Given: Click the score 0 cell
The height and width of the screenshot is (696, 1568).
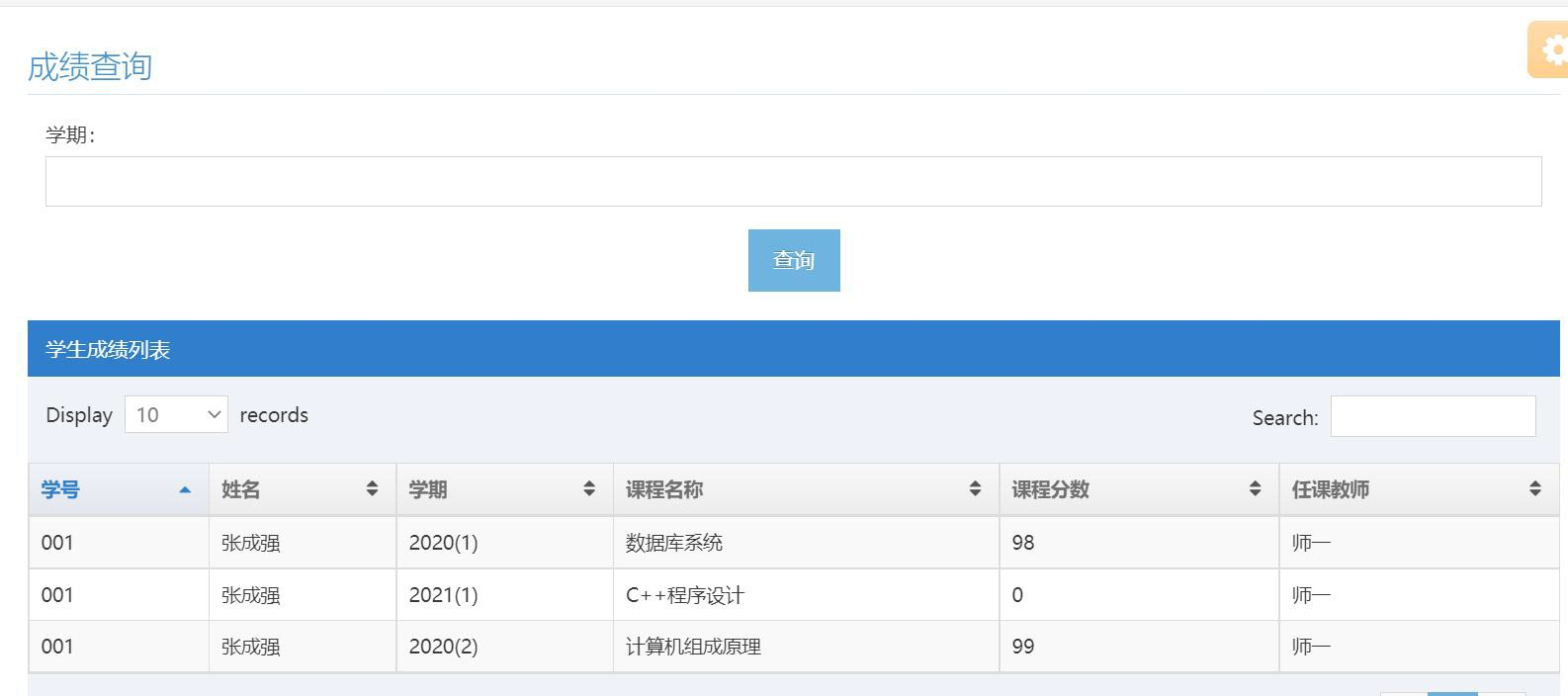Looking at the screenshot, I should pyautogui.click(x=1139, y=595).
